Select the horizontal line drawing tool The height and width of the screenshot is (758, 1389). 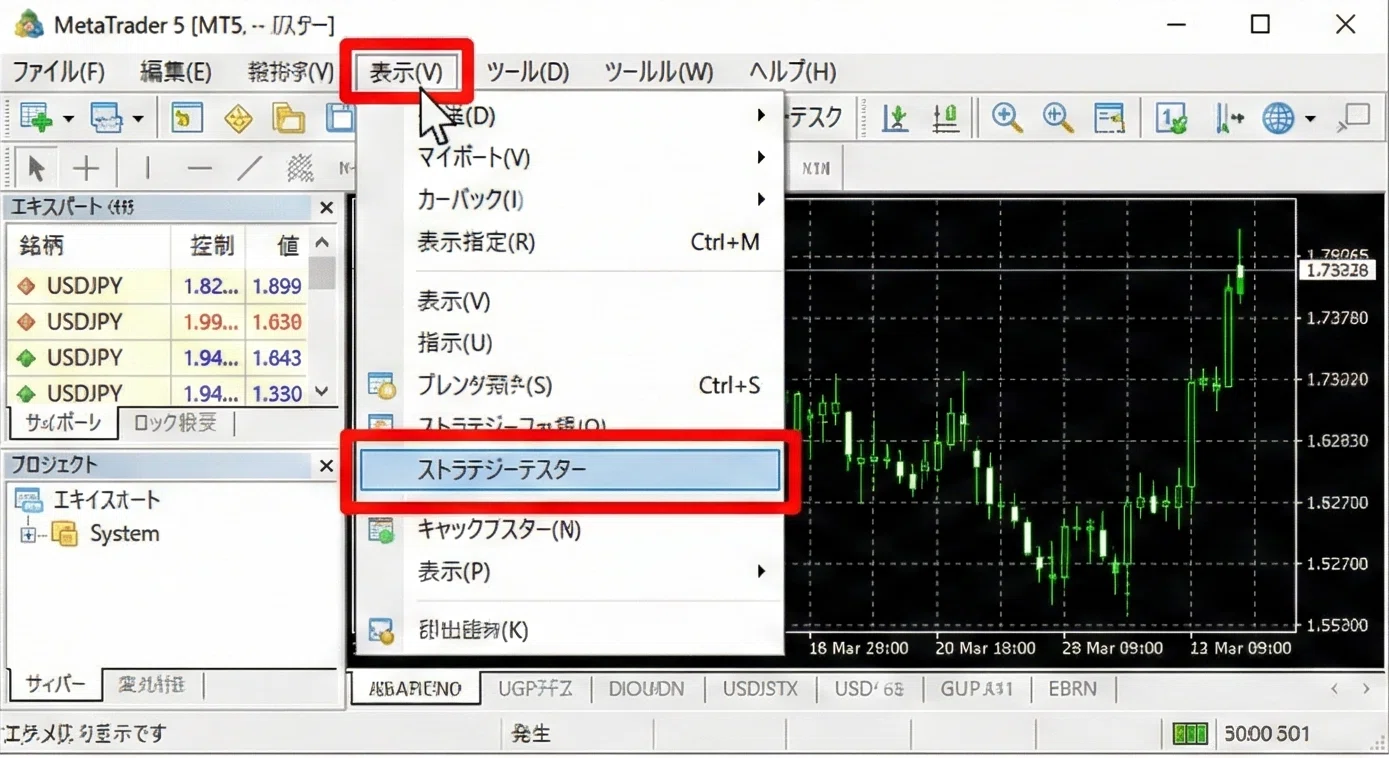click(199, 167)
